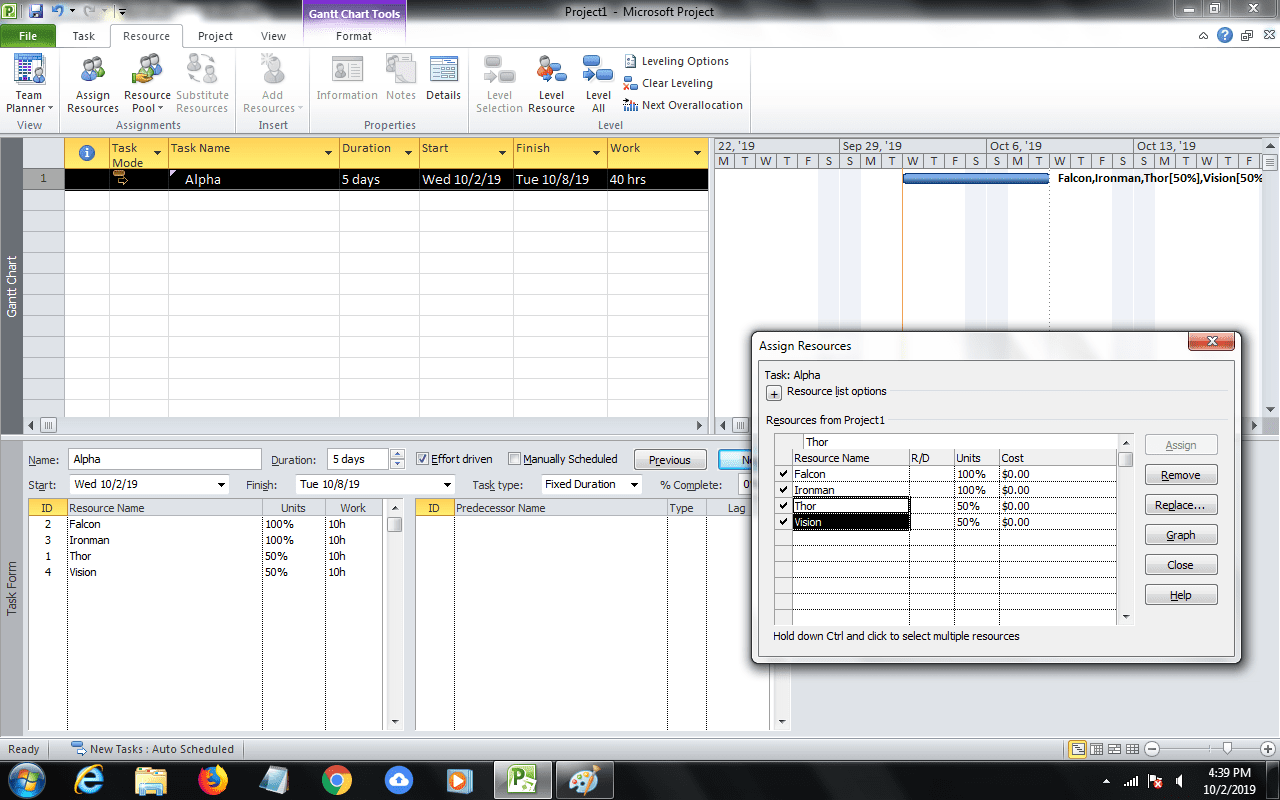Open the Duration column dropdown
Viewport: 1280px width, 800px height.
(408, 153)
